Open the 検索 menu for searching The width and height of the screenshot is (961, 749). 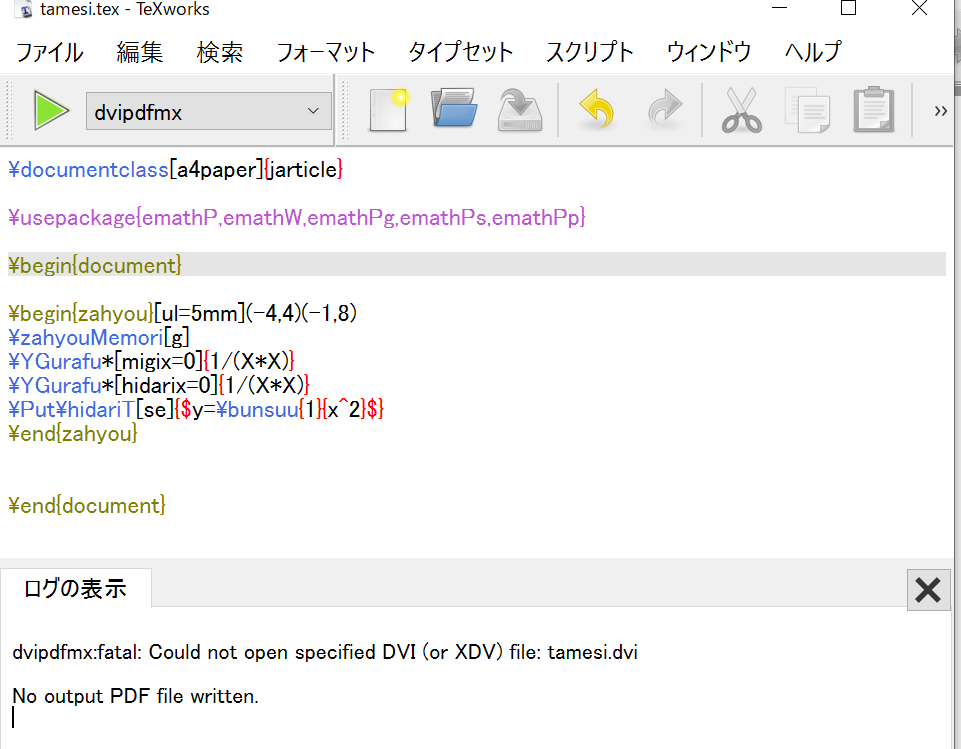coord(220,52)
